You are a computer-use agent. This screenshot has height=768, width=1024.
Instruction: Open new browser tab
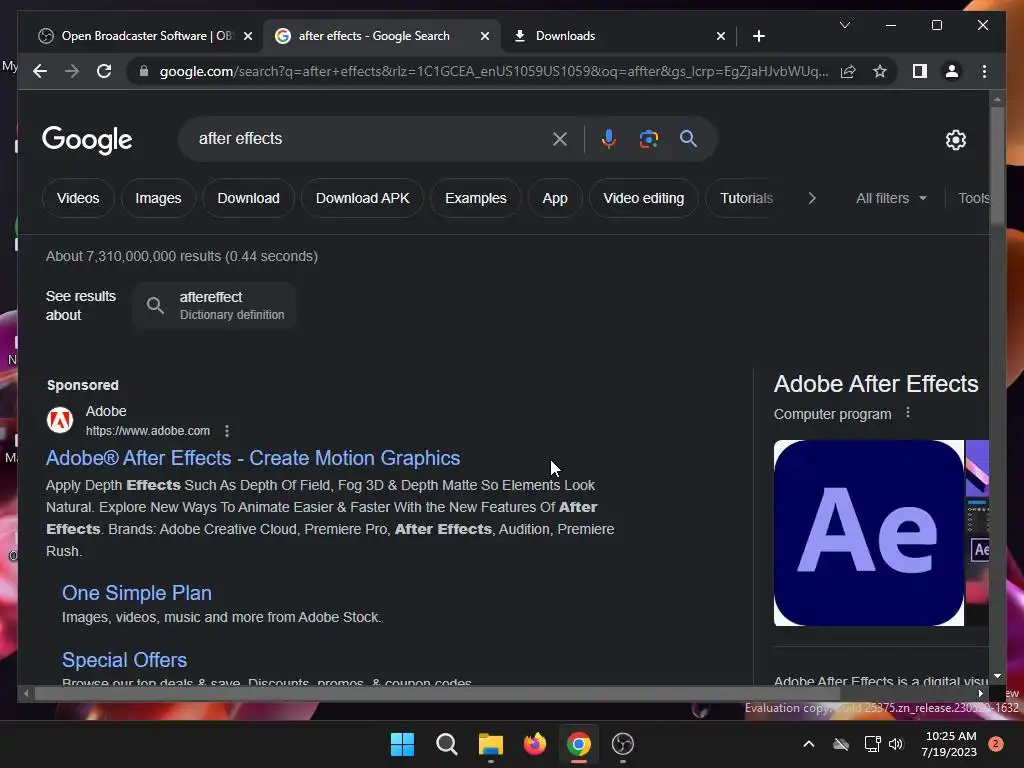pyautogui.click(x=758, y=36)
